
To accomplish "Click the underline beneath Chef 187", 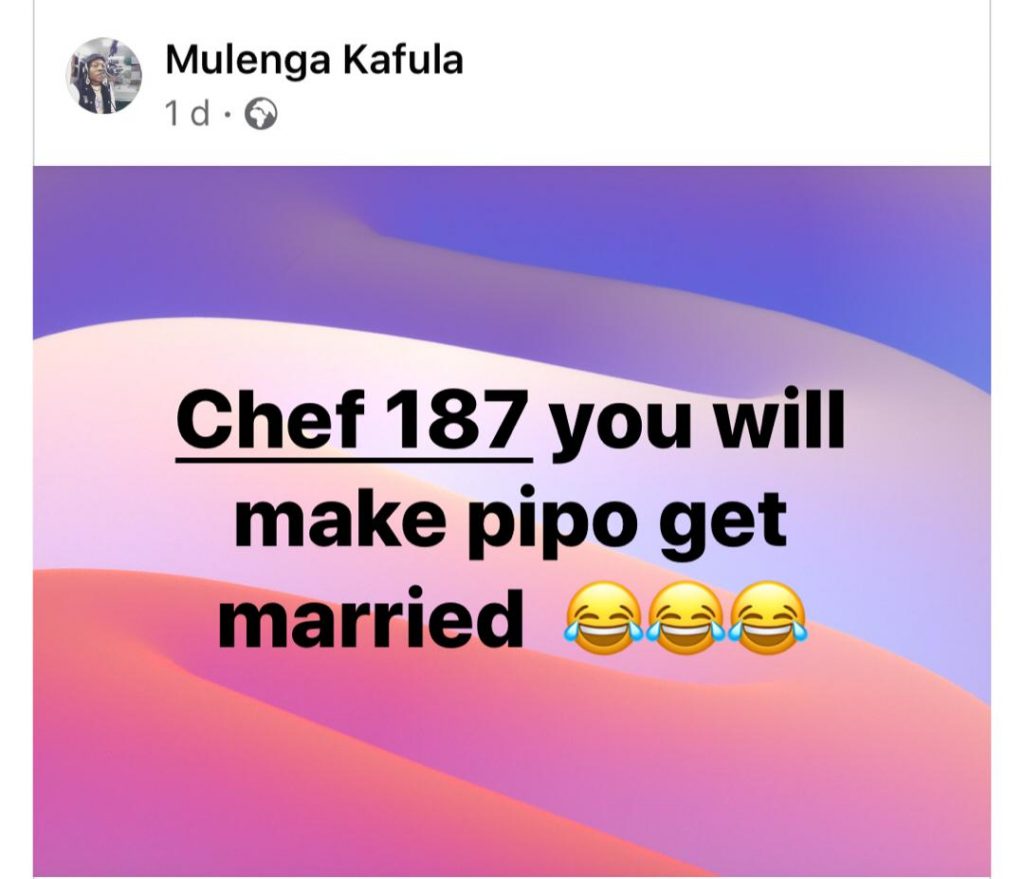I will click(x=355, y=460).
